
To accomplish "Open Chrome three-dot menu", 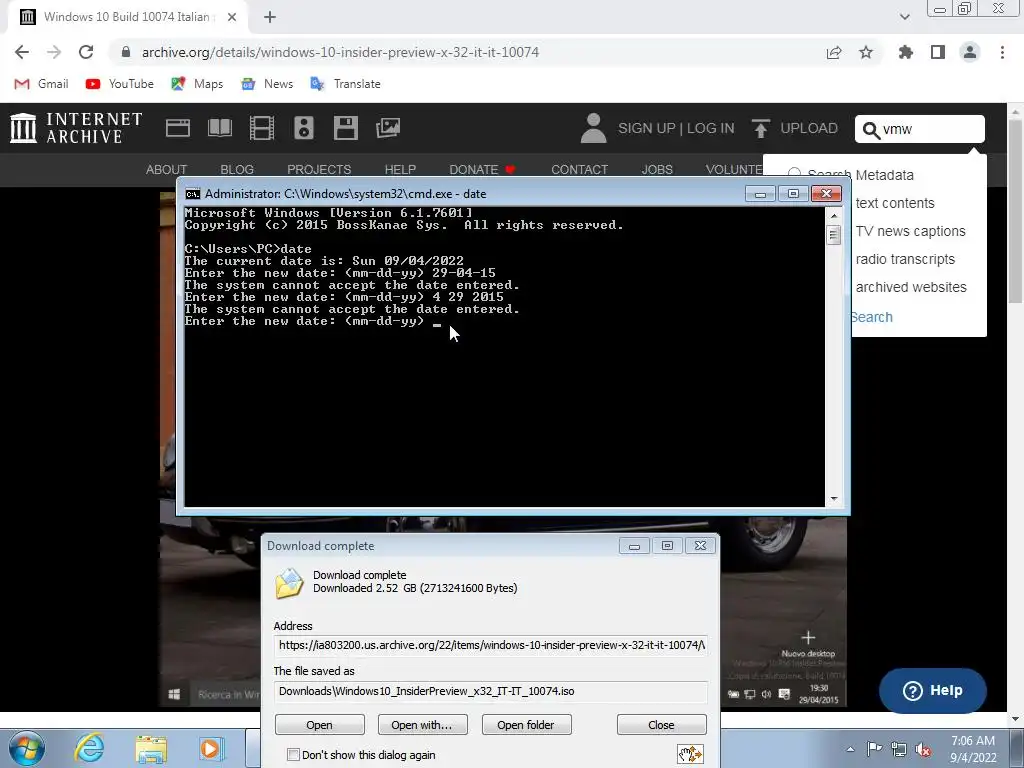I will (x=1002, y=52).
